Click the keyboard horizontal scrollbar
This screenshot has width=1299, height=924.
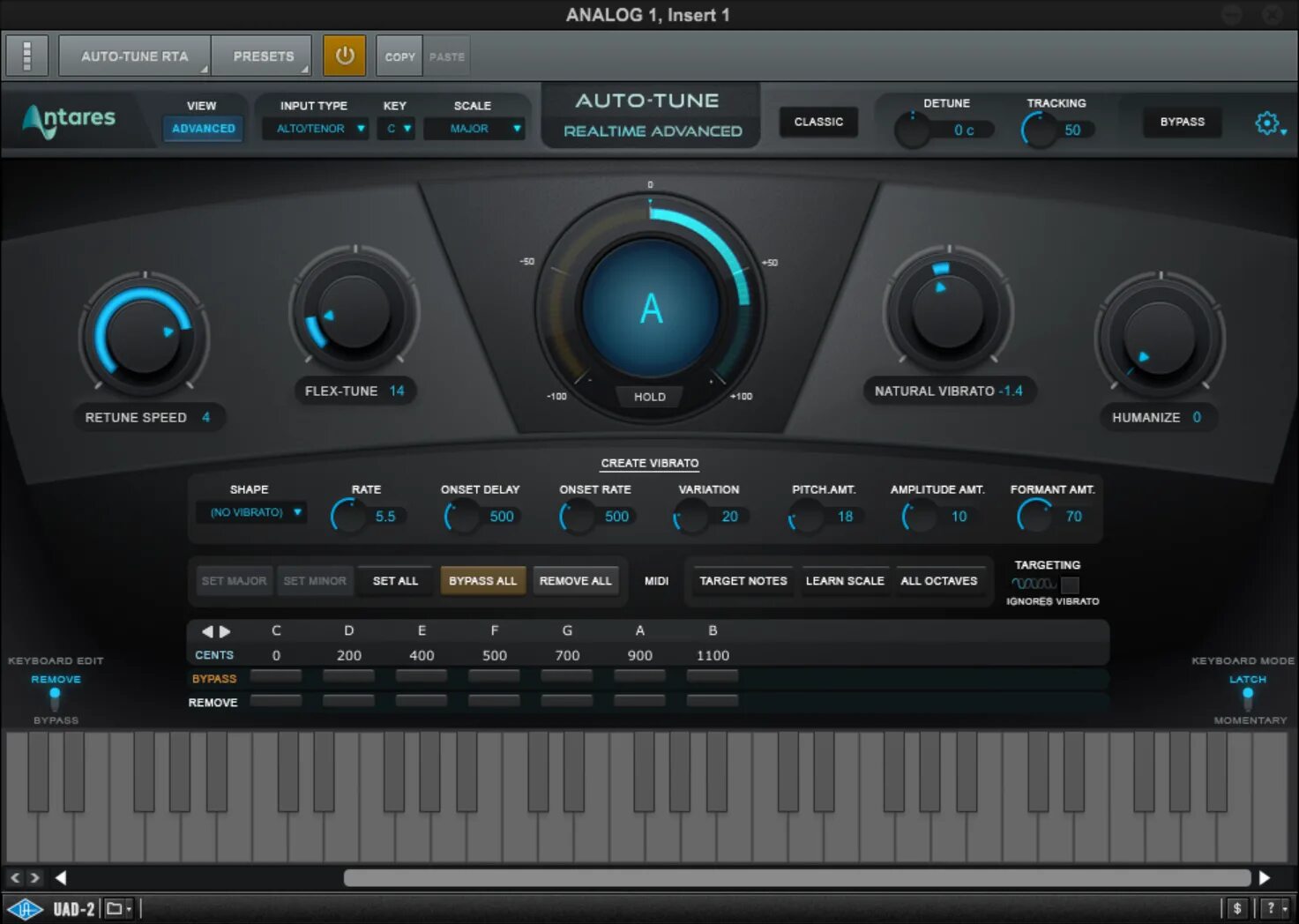pyautogui.click(x=797, y=877)
